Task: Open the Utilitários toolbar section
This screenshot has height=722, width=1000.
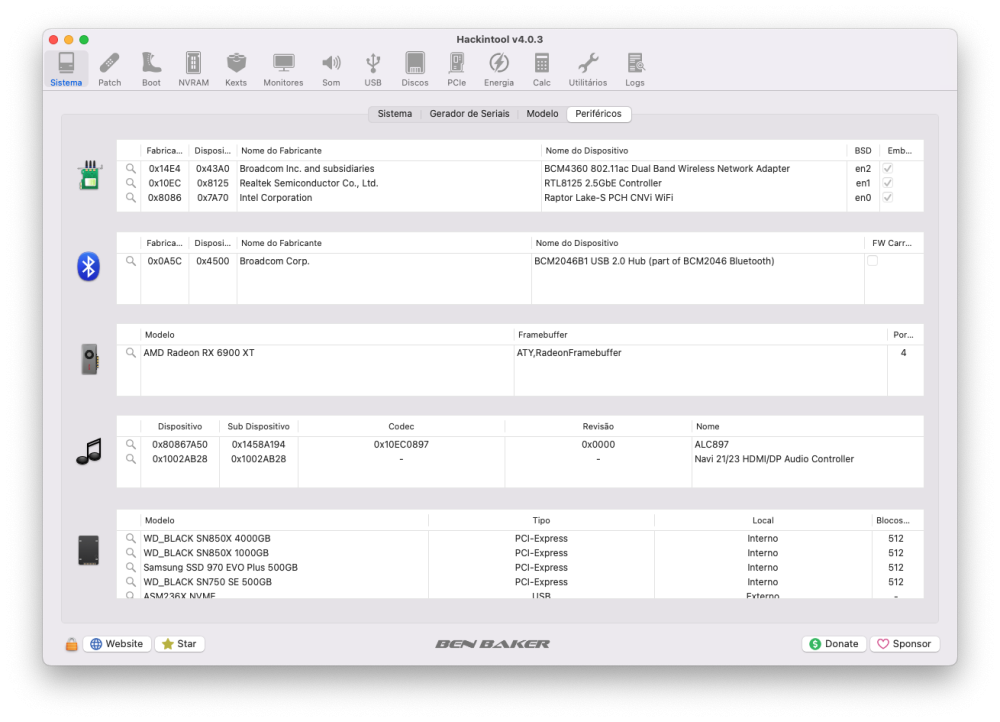Action: coord(588,70)
